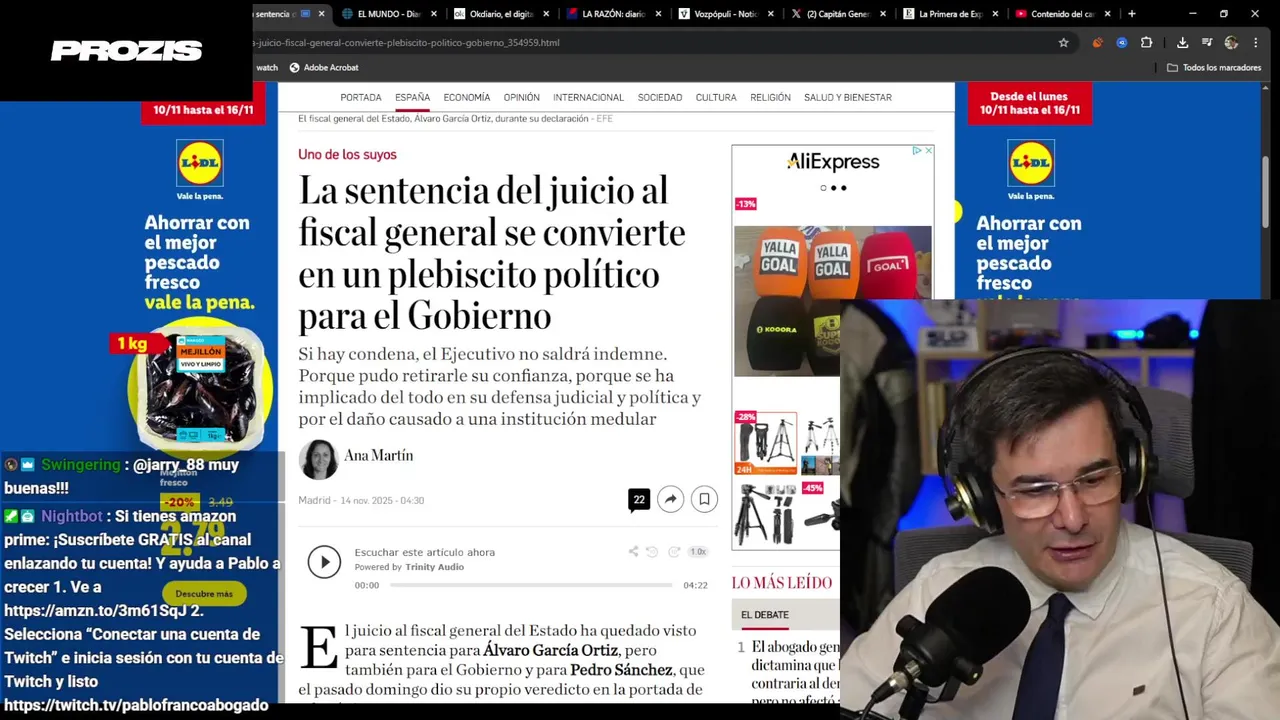The width and height of the screenshot is (1280, 720).
Task: Click 'Descubre más' in the Lidl ad
Action: click(204, 594)
